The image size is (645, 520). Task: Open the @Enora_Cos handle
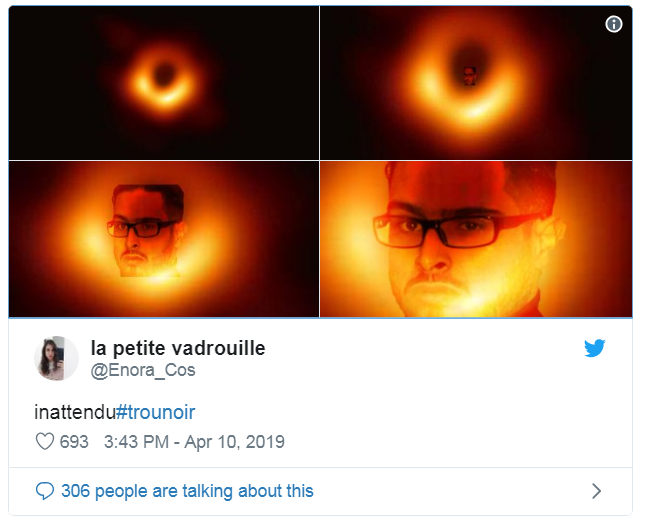pyautogui.click(x=143, y=370)
